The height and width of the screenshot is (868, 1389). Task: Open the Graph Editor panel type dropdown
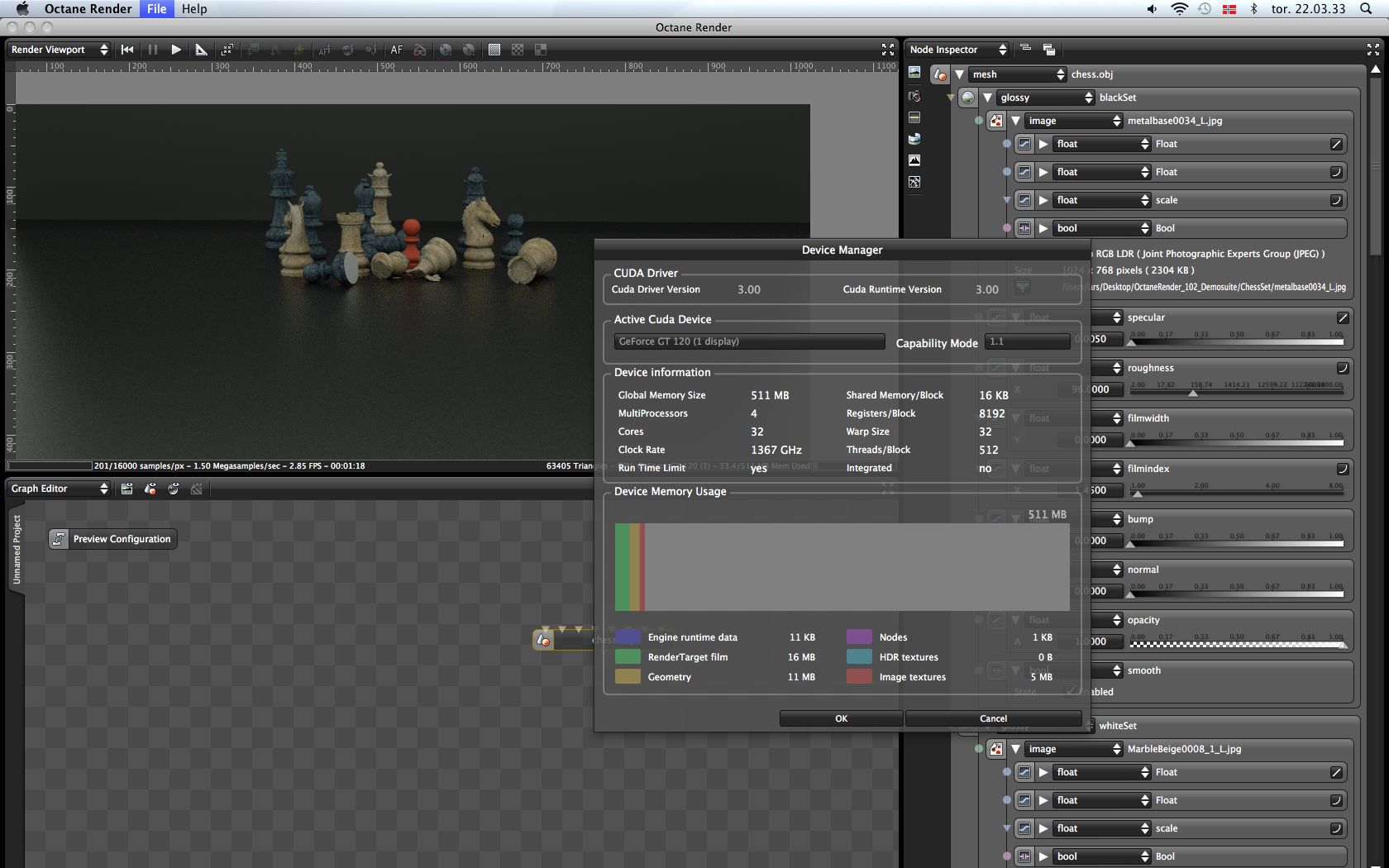tap(59, 489)
